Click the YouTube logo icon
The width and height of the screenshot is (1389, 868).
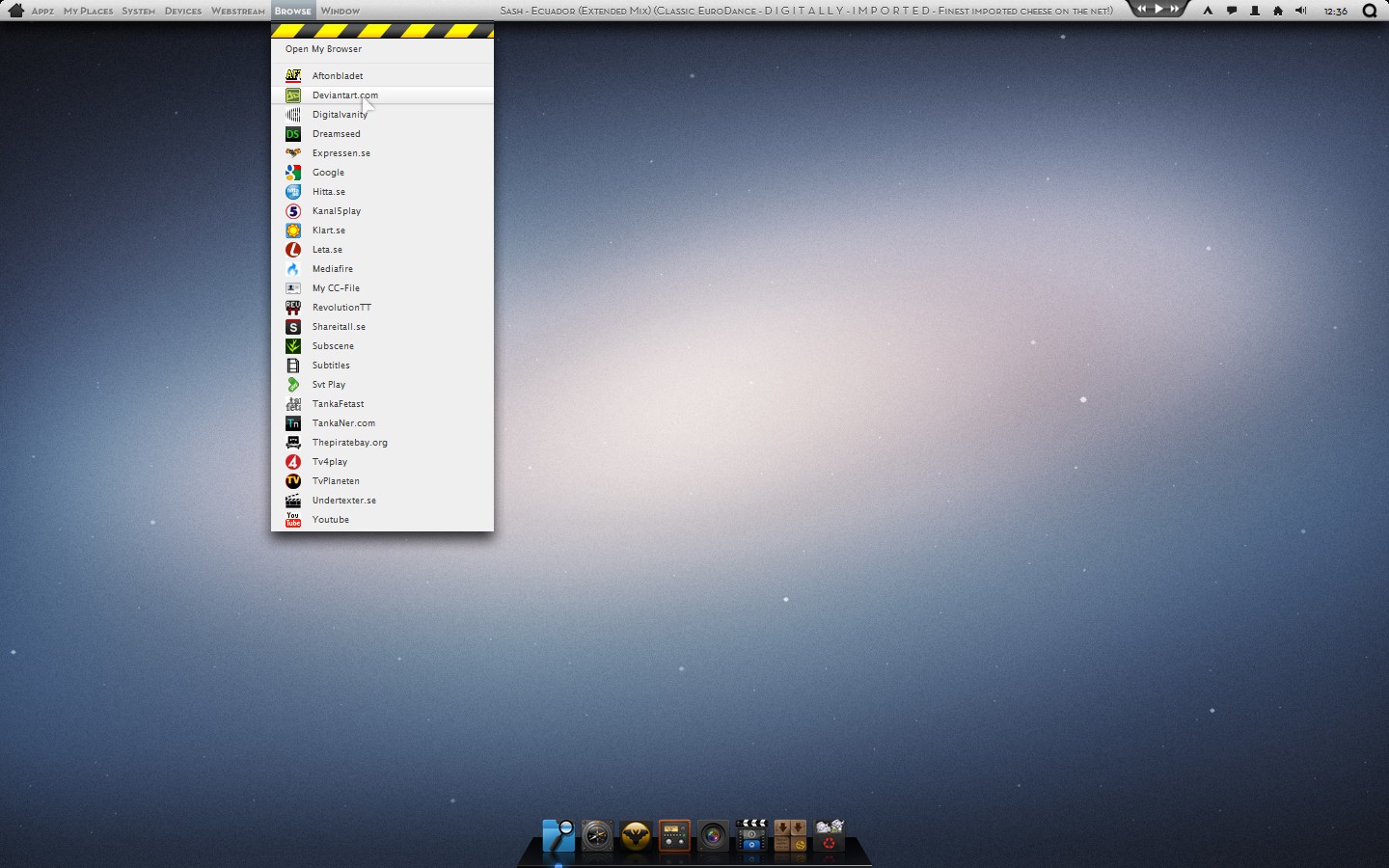[293, 520]
